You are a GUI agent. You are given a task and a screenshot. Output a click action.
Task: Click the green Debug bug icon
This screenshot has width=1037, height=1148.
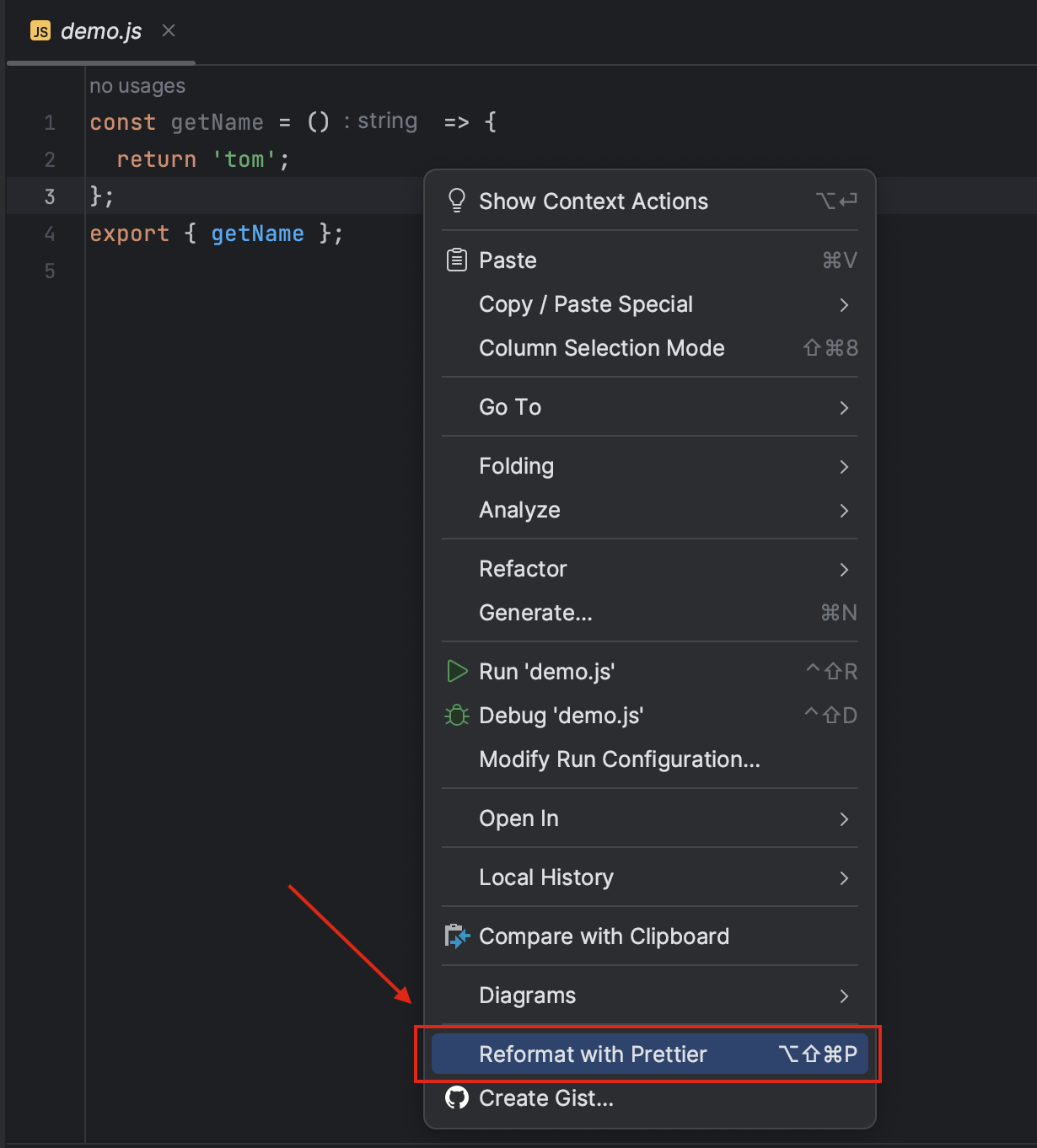[456, 715]
